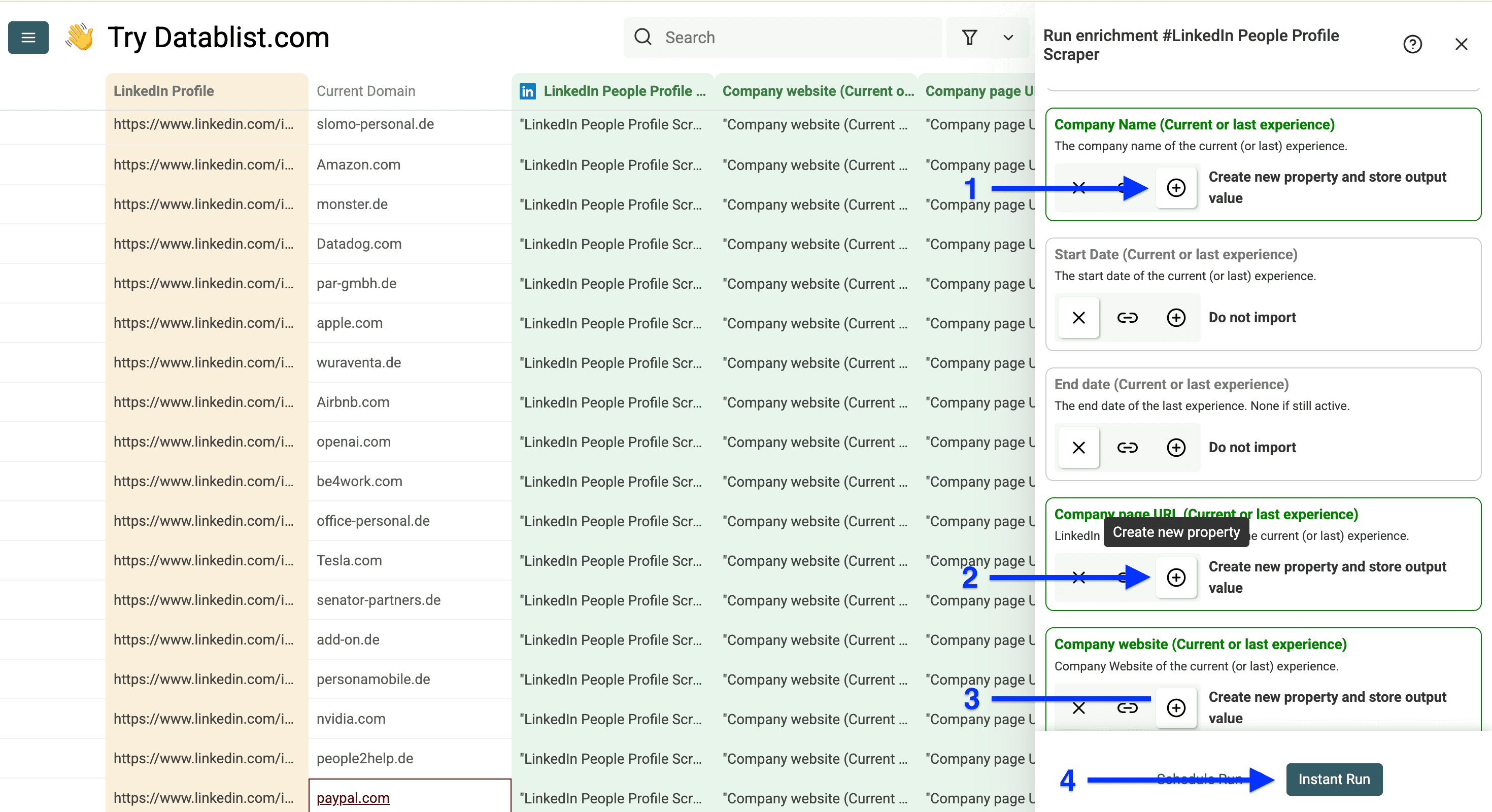Click Schedule Run
This screenshot has height=812, width=1492.
(x=1199, y=779)
